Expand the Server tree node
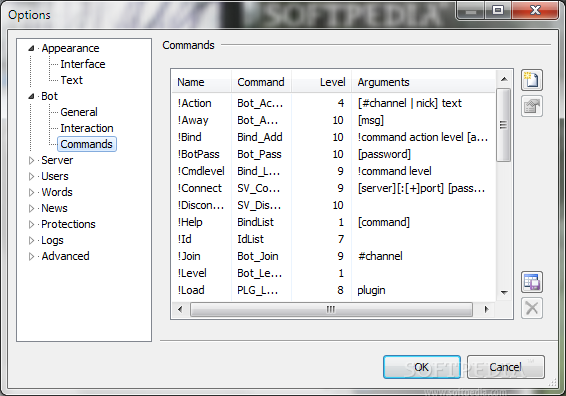 31,160
